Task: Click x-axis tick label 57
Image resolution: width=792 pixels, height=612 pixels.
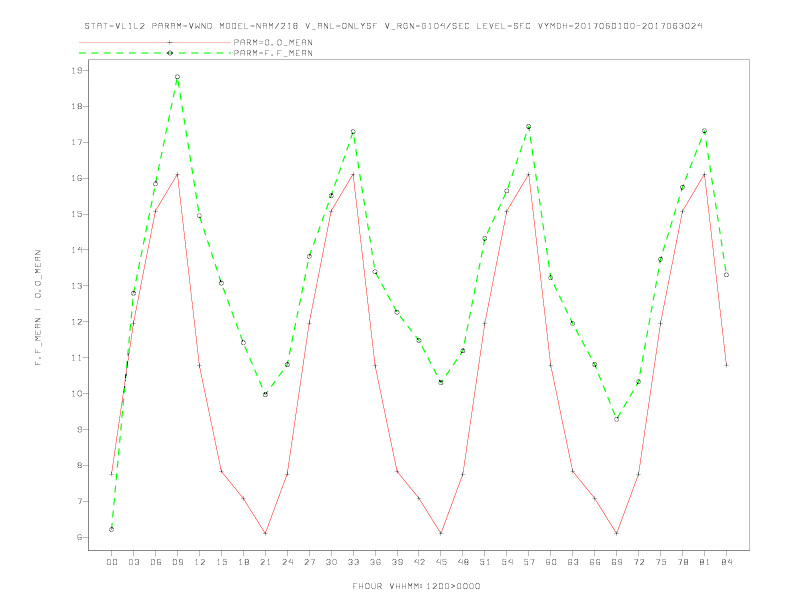Action: [x=529, y=562]
